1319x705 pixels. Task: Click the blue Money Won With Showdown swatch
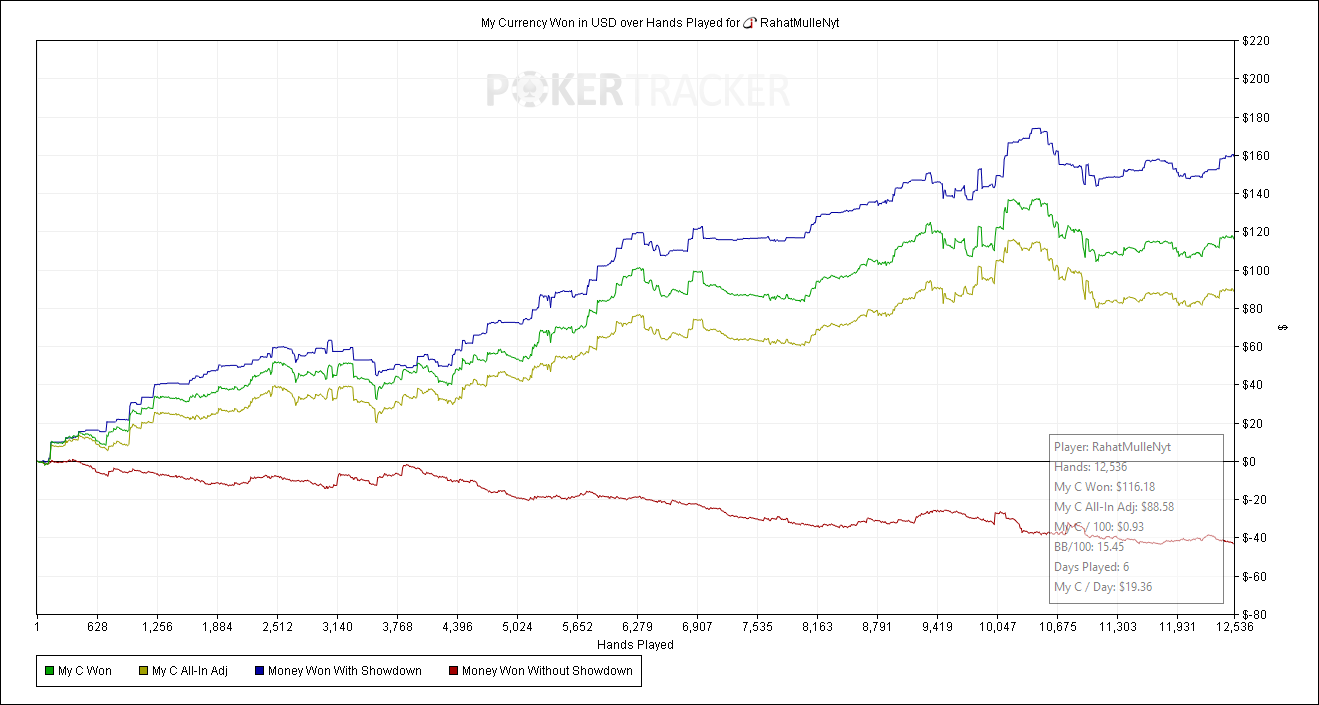click(x=260, y=671)
